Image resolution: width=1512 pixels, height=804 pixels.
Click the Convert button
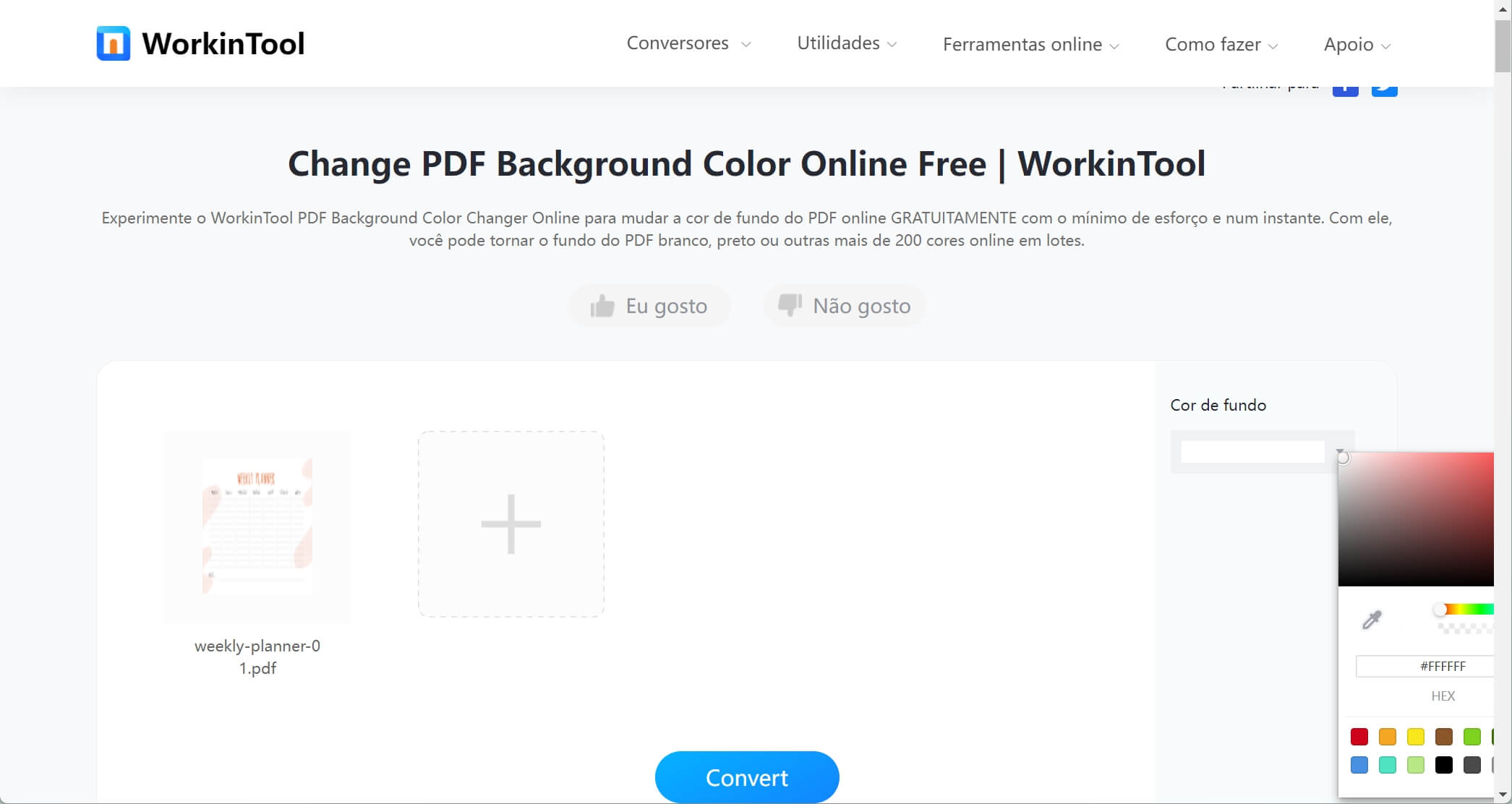[x=747, y=777]
